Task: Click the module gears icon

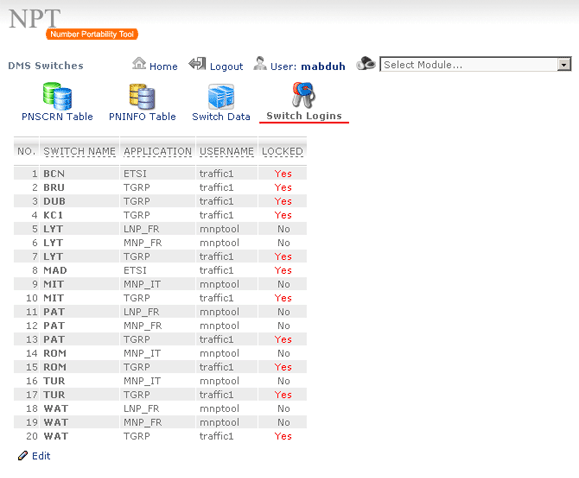Action: 366,64
